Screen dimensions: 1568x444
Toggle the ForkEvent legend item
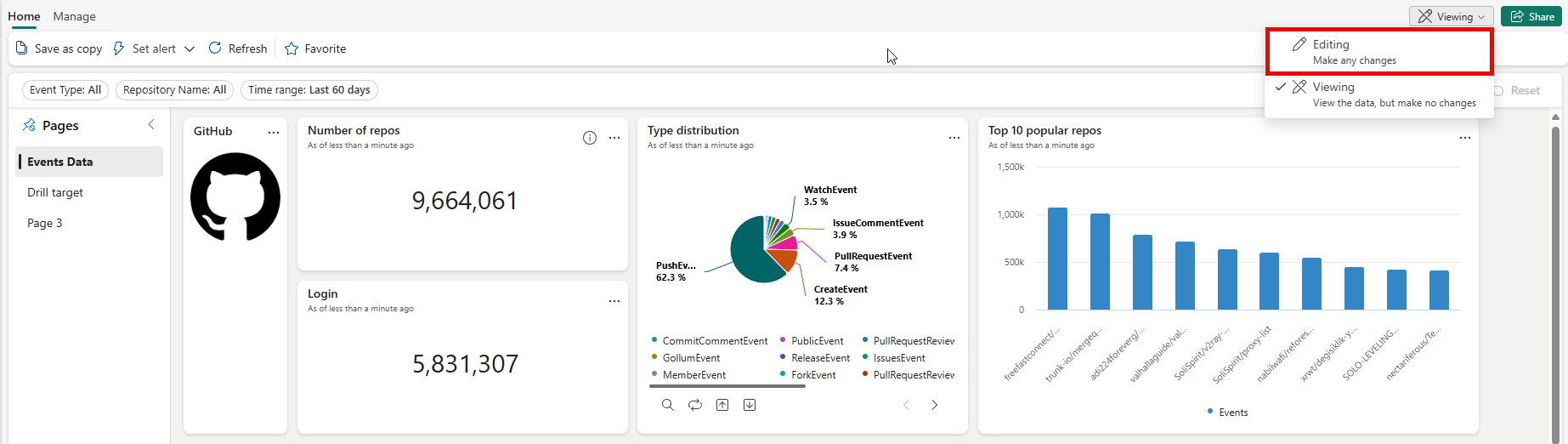(x=812, y=375)
